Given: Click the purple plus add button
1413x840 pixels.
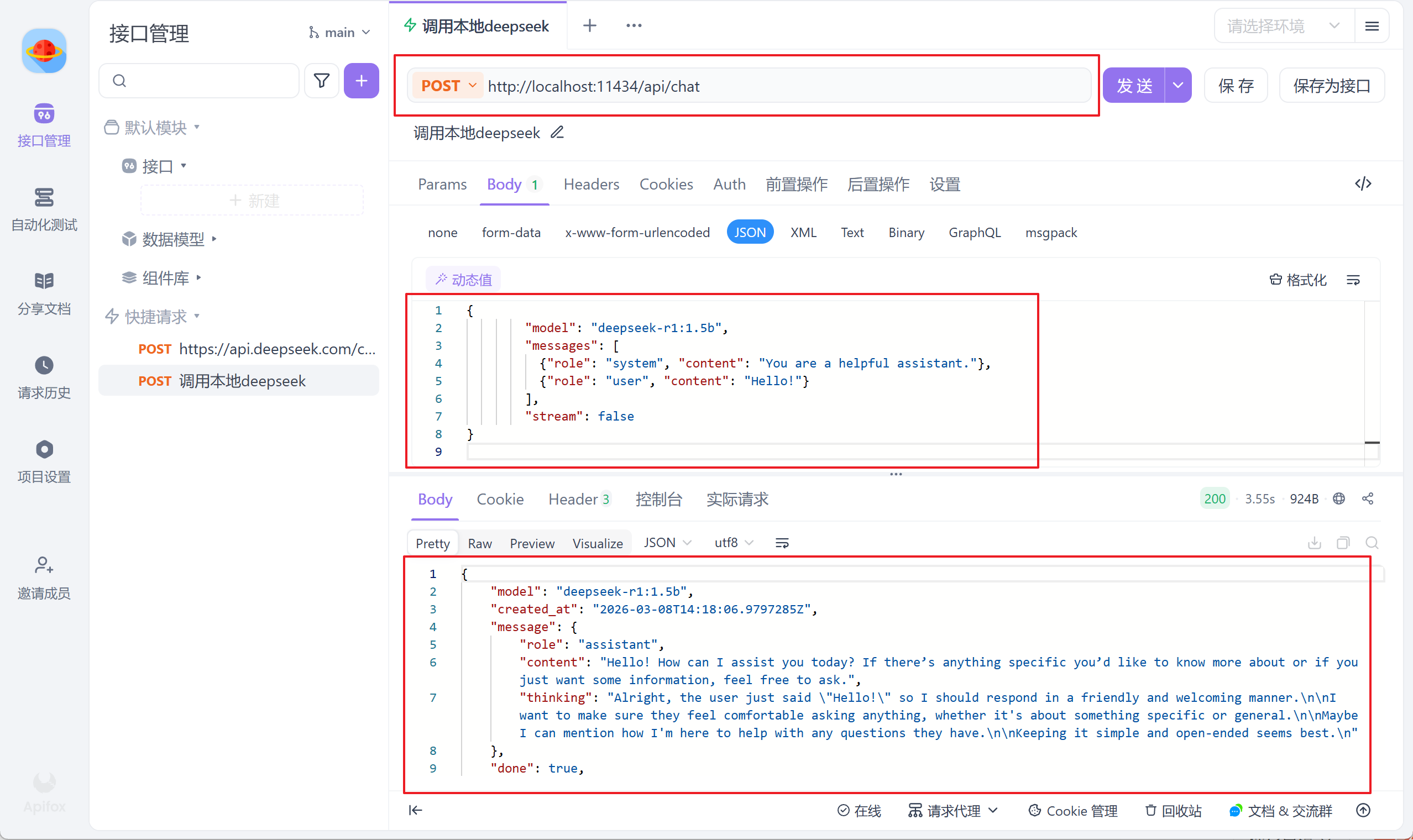Looking at the screenshot, I should [x=361, y=81].
